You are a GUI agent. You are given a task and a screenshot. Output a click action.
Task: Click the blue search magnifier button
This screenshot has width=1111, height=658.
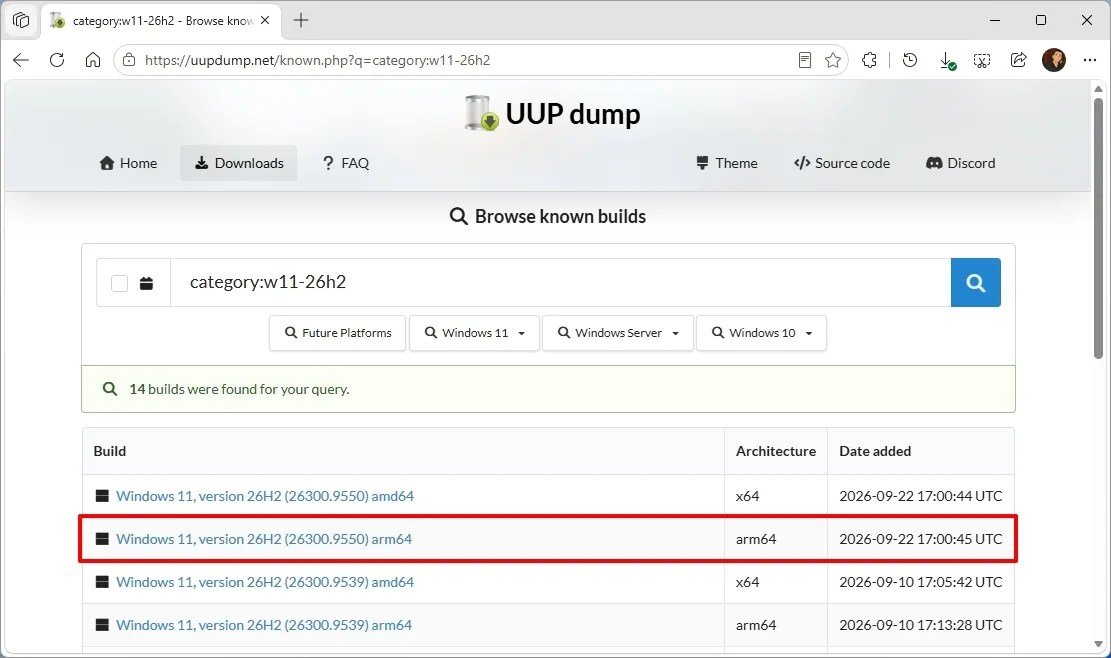click(976, 283)
